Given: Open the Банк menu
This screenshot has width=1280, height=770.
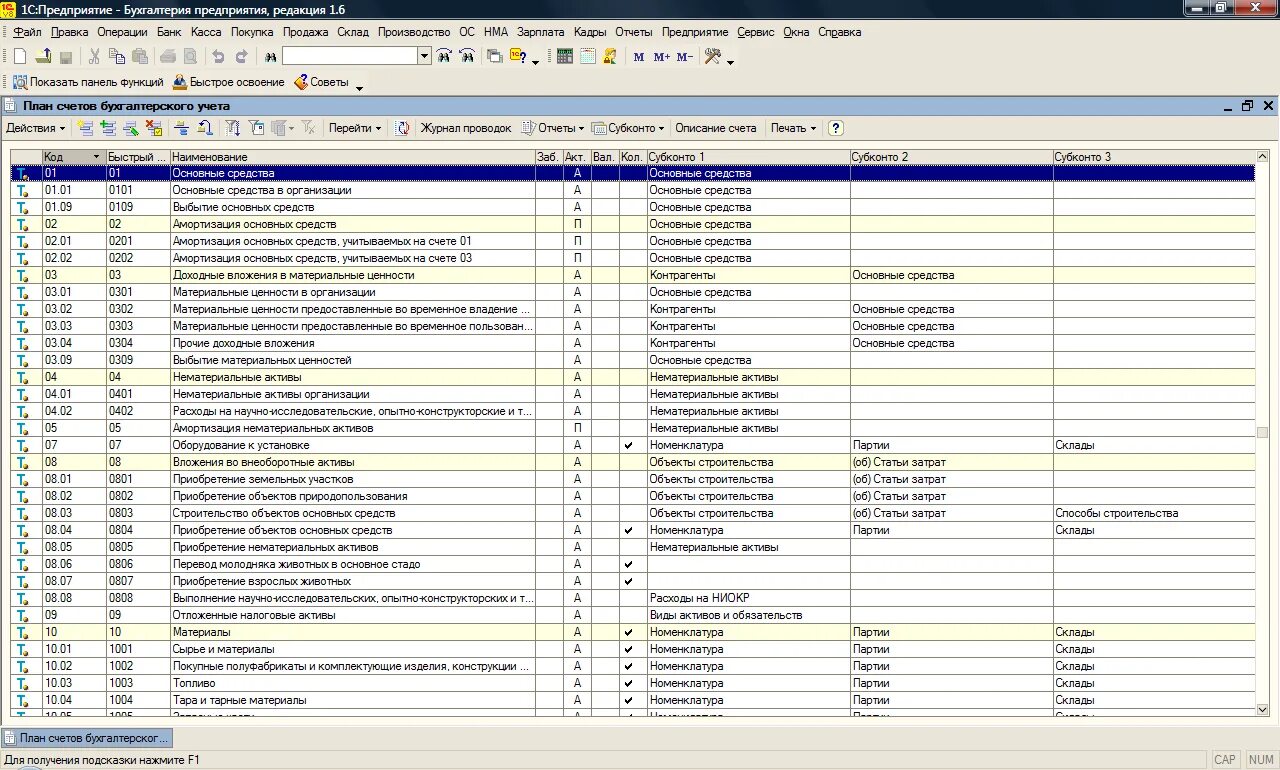Looking at the screenshot, I should tap(170, 32).
